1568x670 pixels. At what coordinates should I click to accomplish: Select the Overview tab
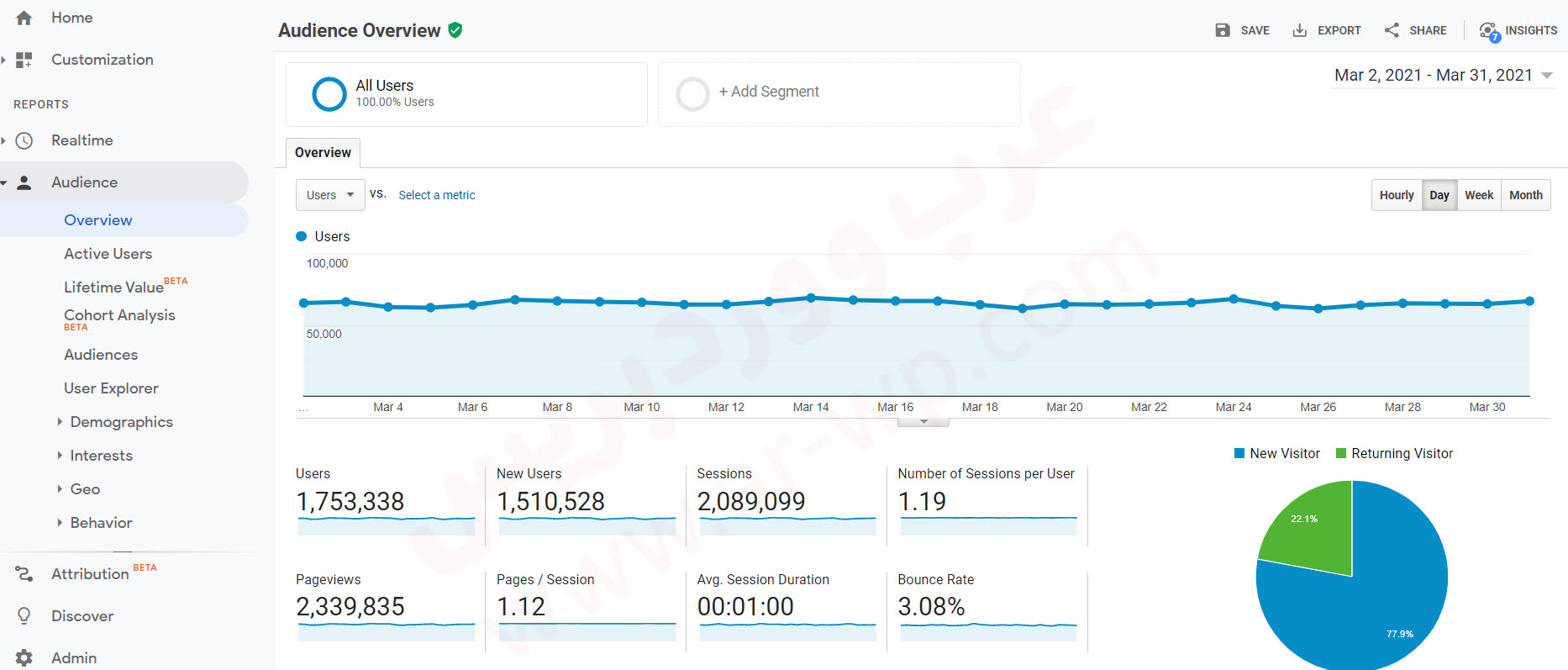[323, 153]
